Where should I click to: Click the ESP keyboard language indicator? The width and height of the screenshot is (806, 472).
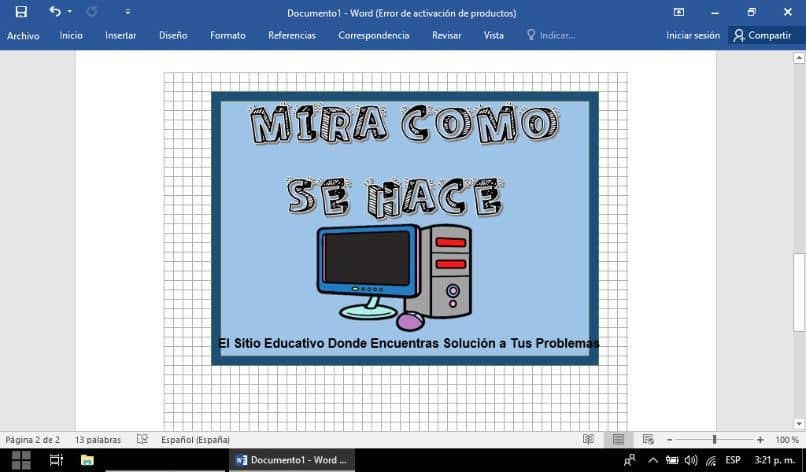click(733, 460)
